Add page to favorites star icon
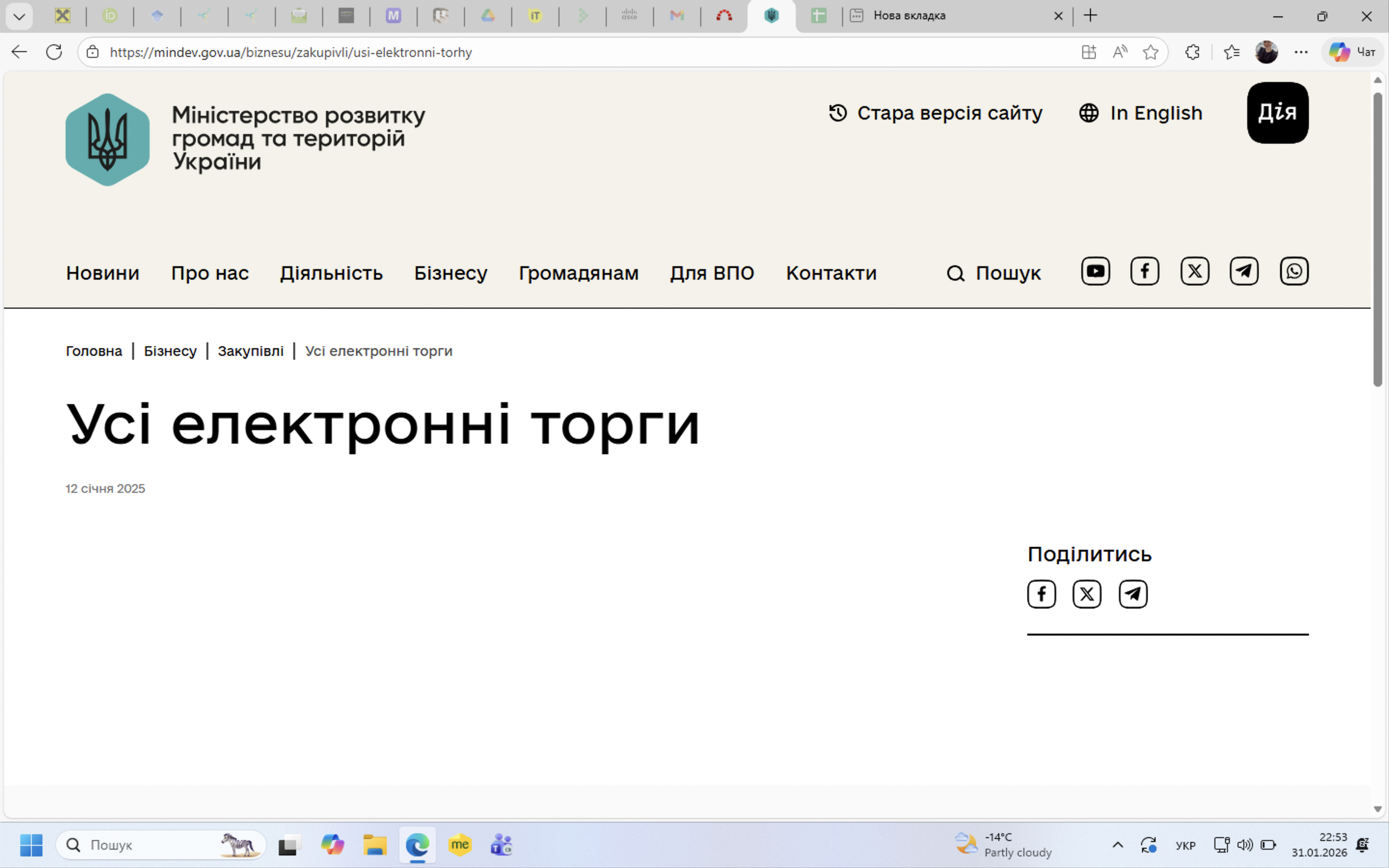The image size is (1389, 868). tap(1150, 52)
